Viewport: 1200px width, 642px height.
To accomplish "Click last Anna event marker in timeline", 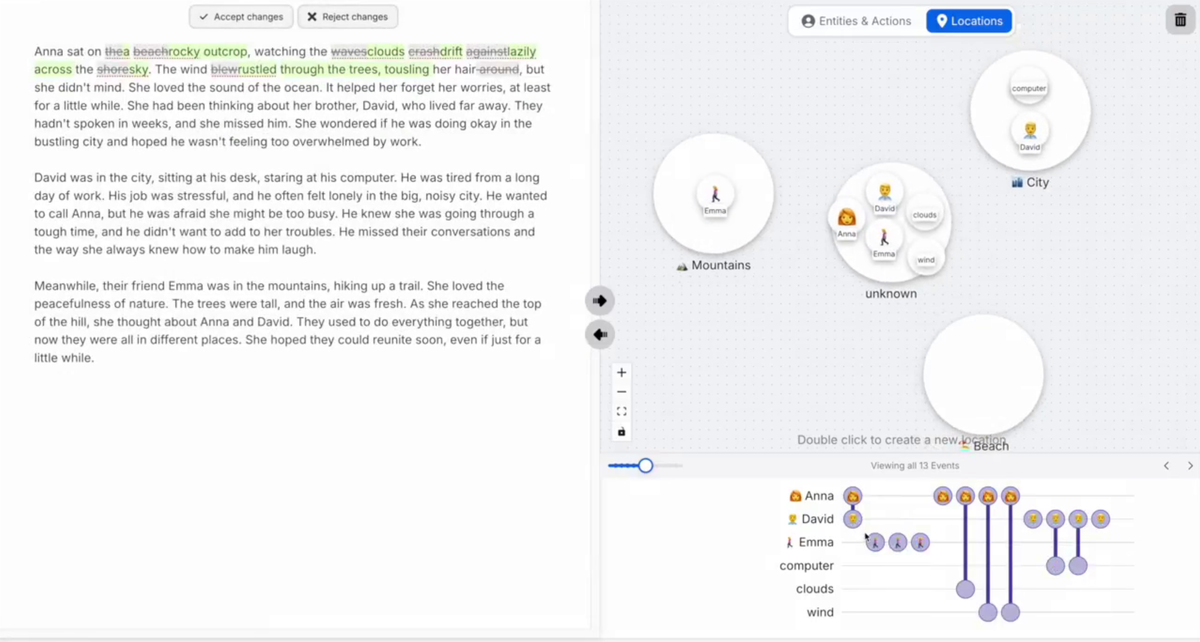I will coord(1011,496).
